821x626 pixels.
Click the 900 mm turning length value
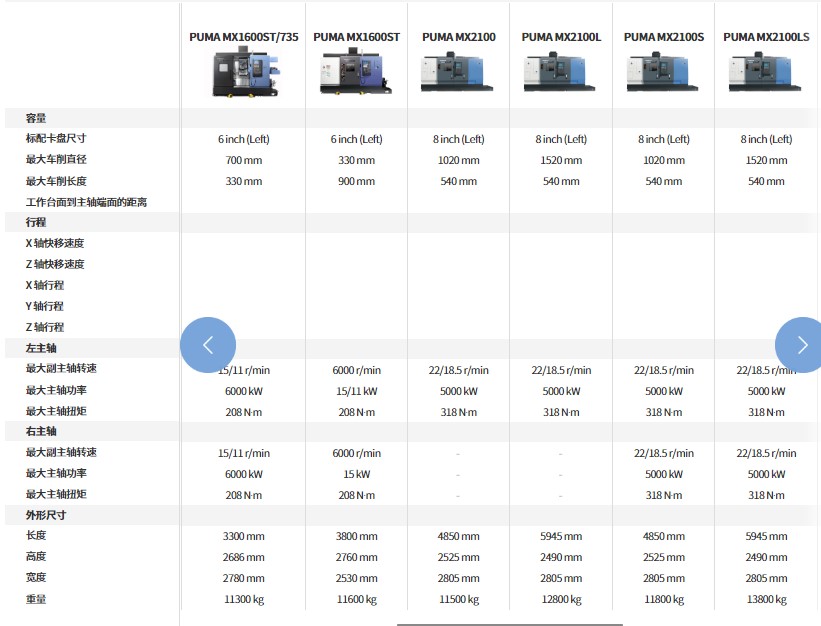tap(357, 181)
